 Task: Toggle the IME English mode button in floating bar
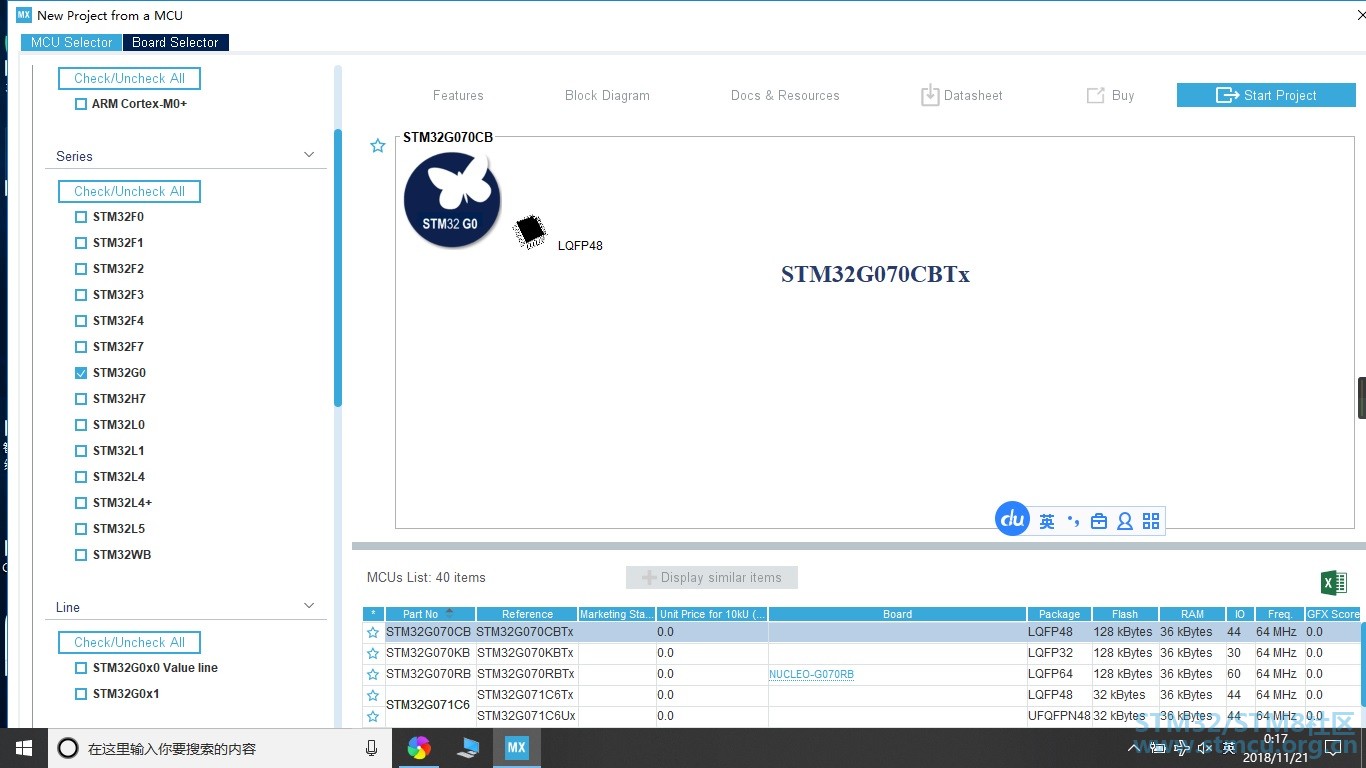(1047, 521)
